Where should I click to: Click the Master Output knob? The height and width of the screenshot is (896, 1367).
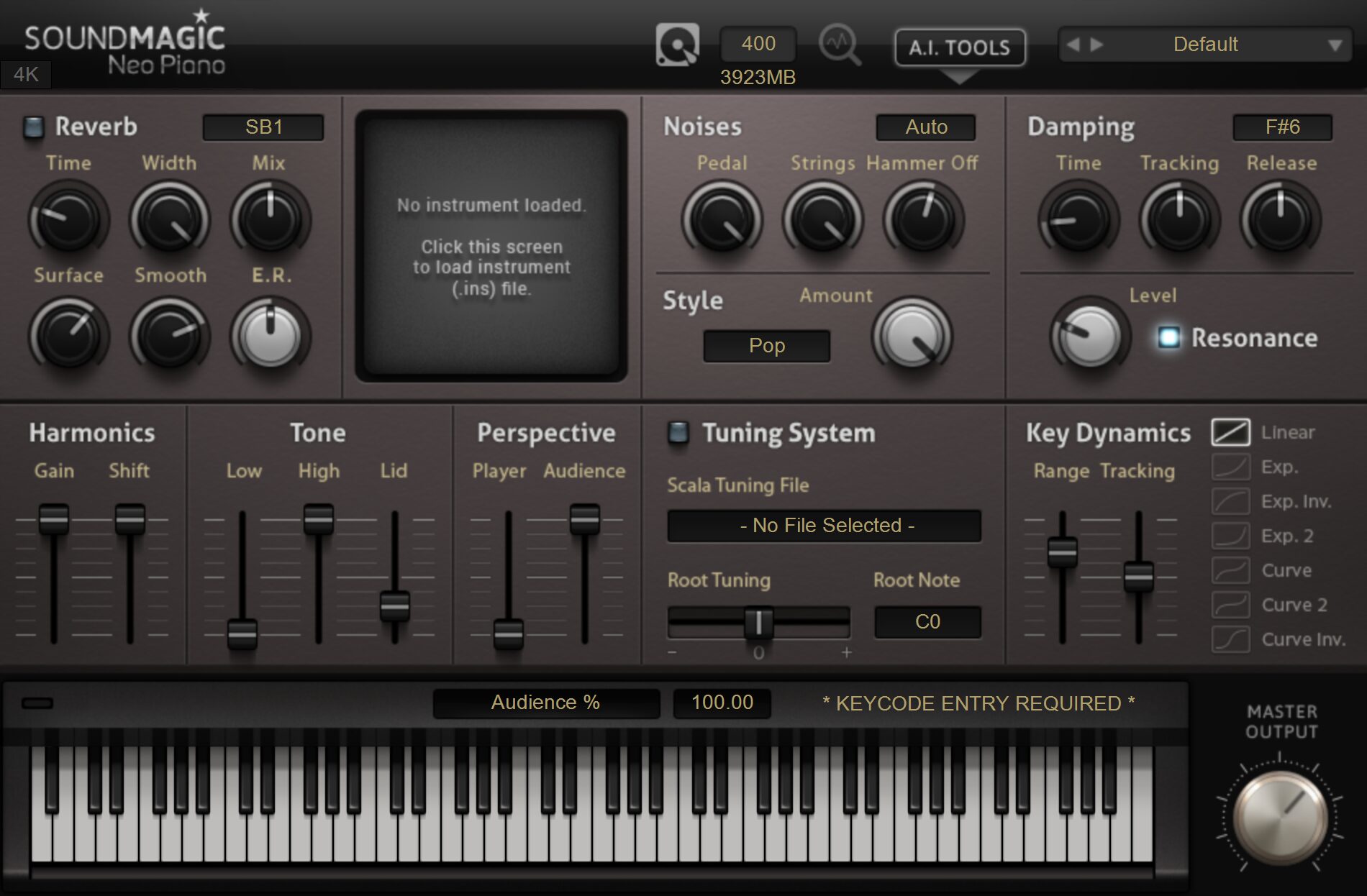pos(1280,817)
